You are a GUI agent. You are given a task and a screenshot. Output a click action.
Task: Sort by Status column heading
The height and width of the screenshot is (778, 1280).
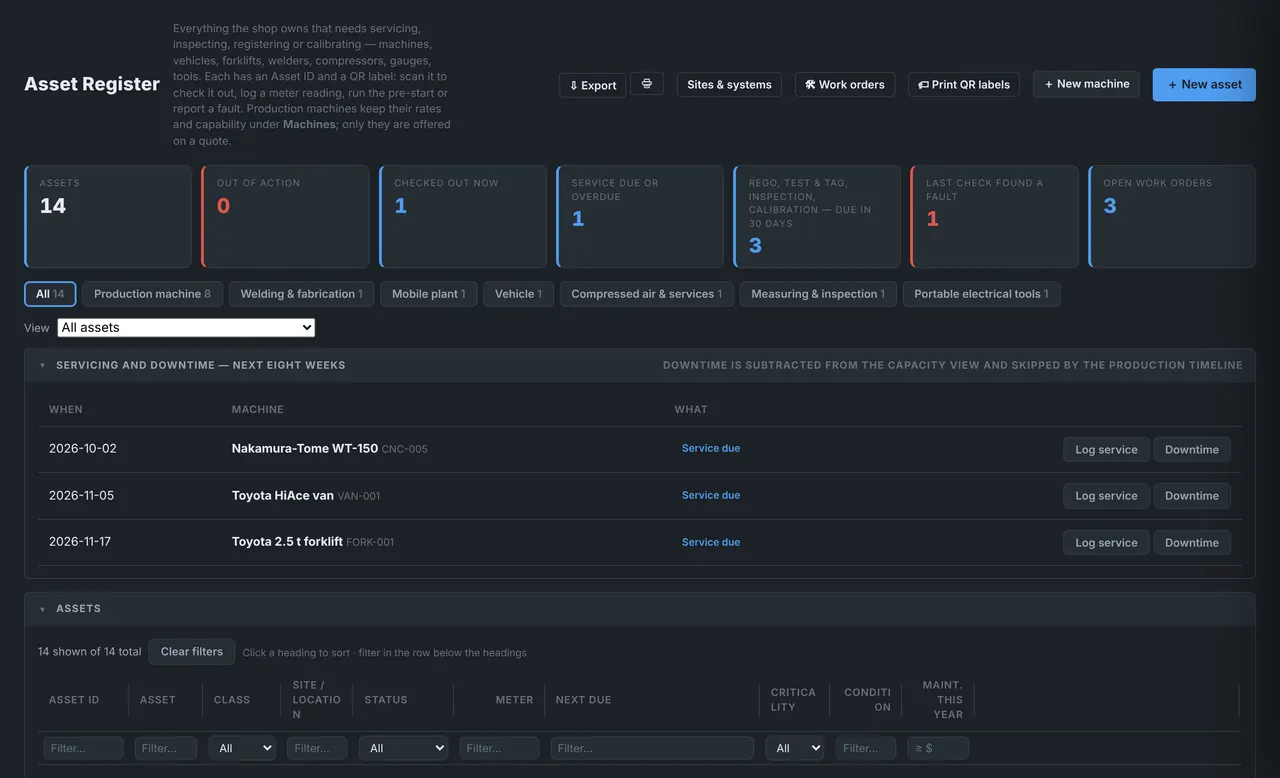(x=386, y=700)
